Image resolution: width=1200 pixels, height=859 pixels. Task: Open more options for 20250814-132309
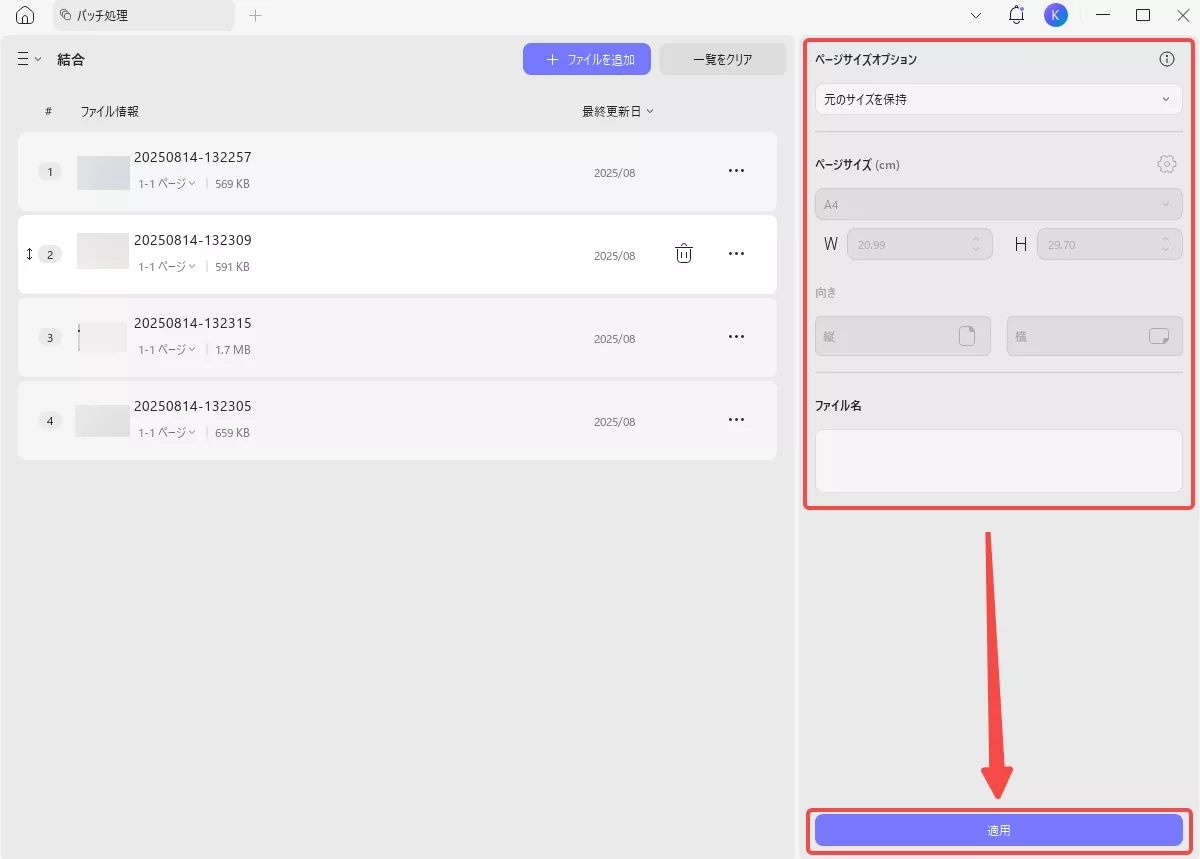[736, 254]
